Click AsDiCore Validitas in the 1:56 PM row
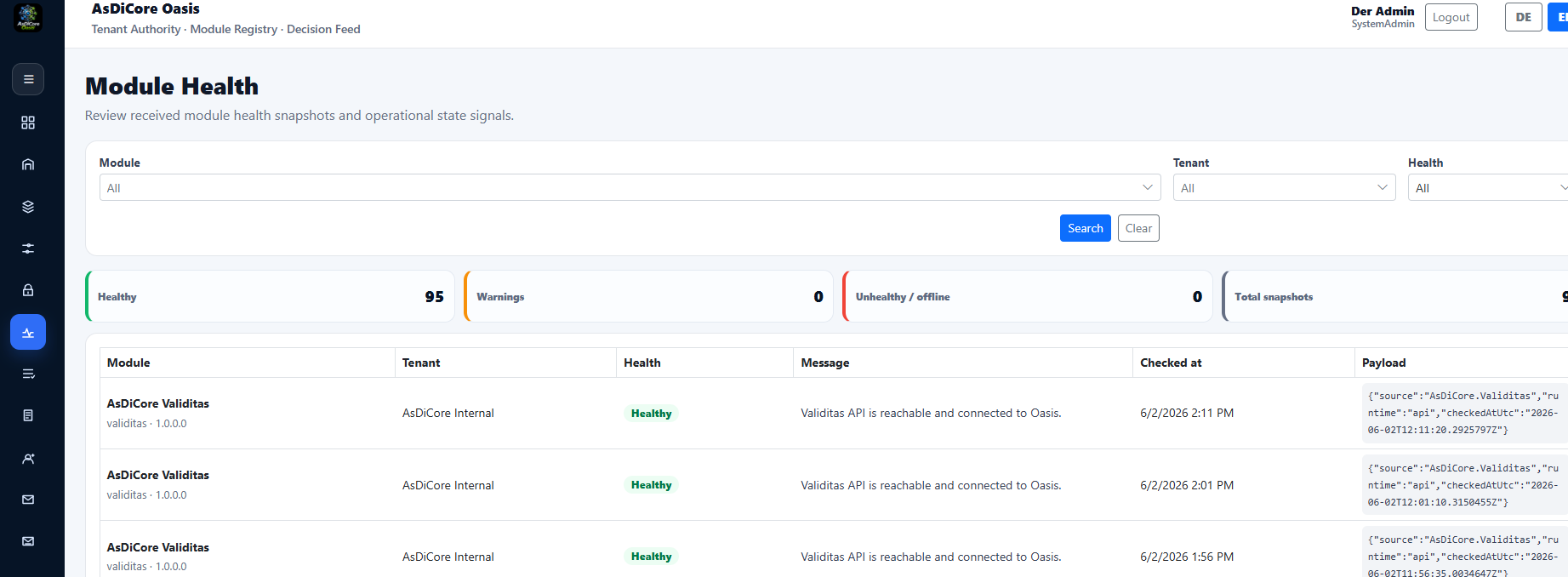1568x577 pixels. (158, 547)
